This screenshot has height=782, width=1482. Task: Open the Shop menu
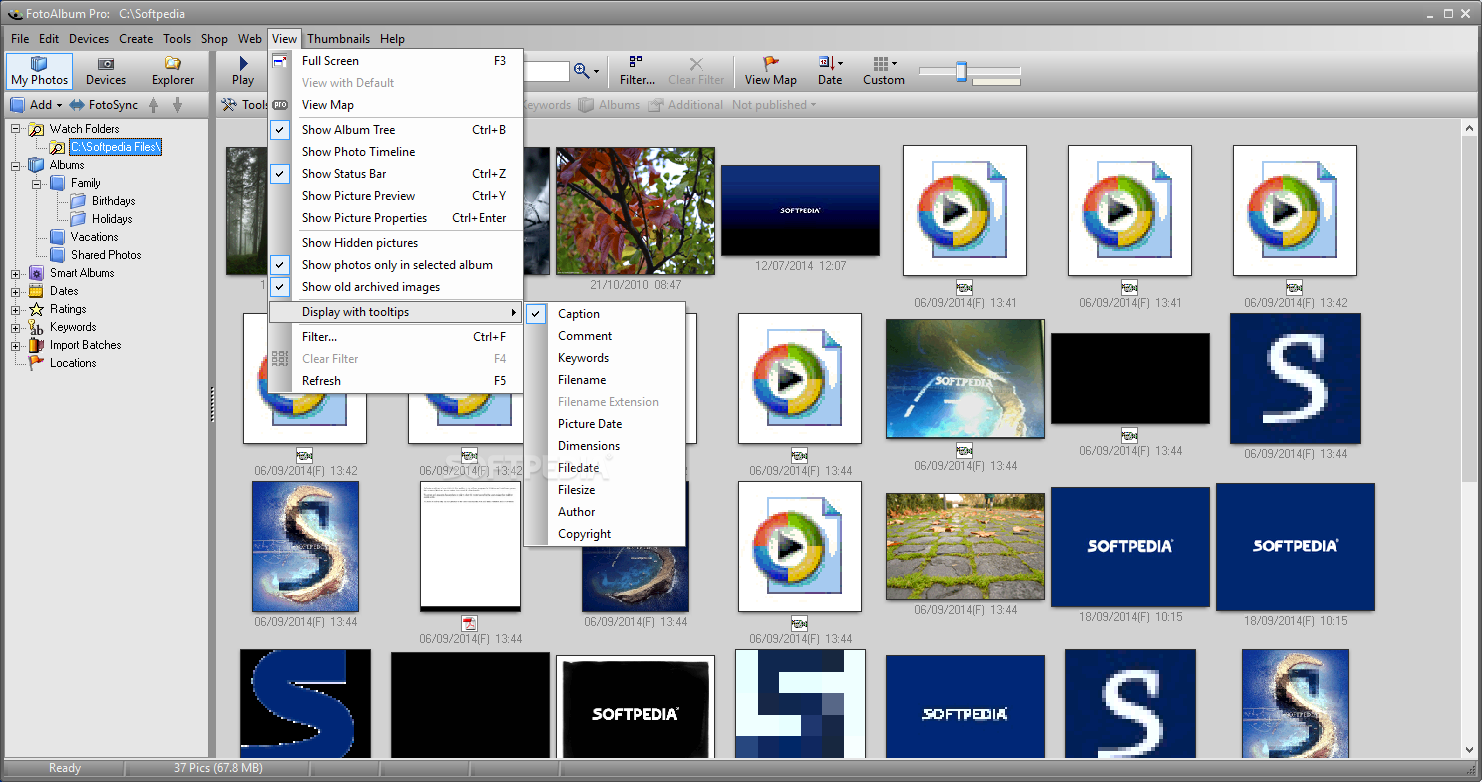(x=214, y=39)
